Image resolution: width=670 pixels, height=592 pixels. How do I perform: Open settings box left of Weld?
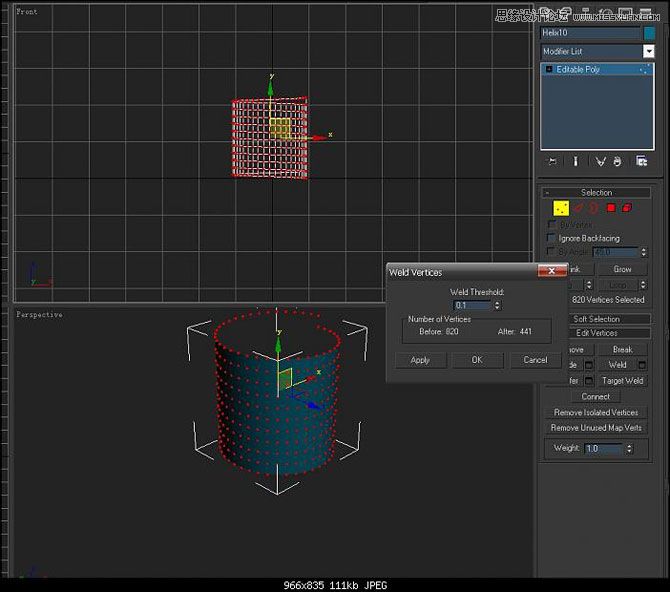click(x=589, y=365)
